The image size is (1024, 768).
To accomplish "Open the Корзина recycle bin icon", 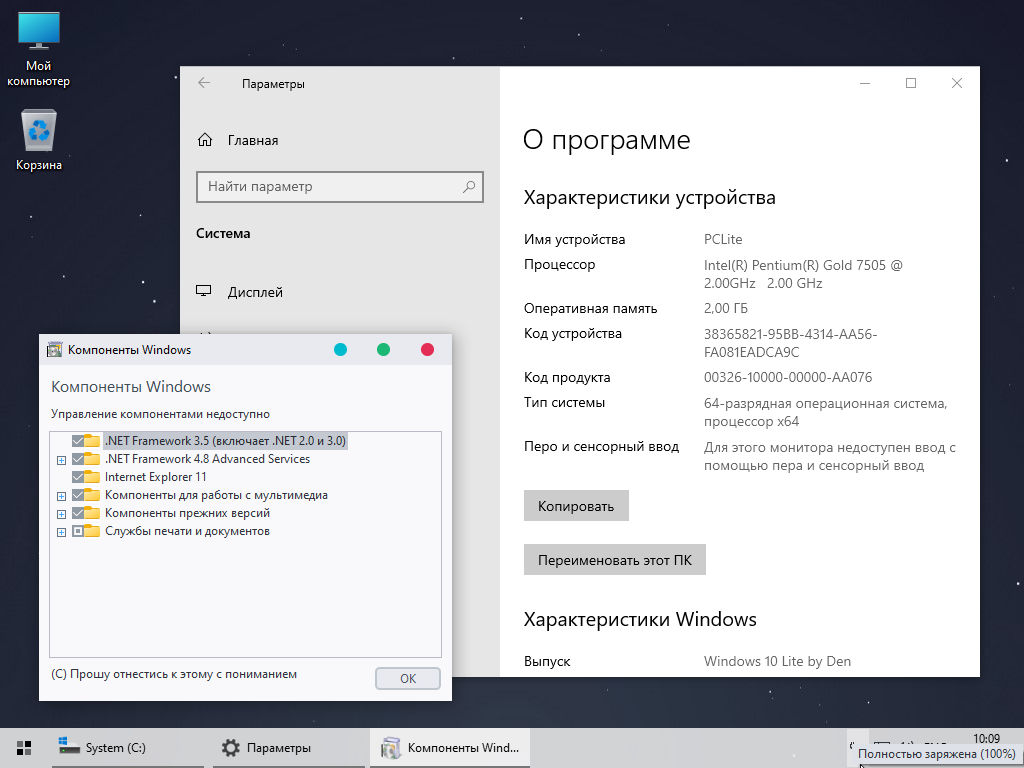I will click(x=39, y=140).
